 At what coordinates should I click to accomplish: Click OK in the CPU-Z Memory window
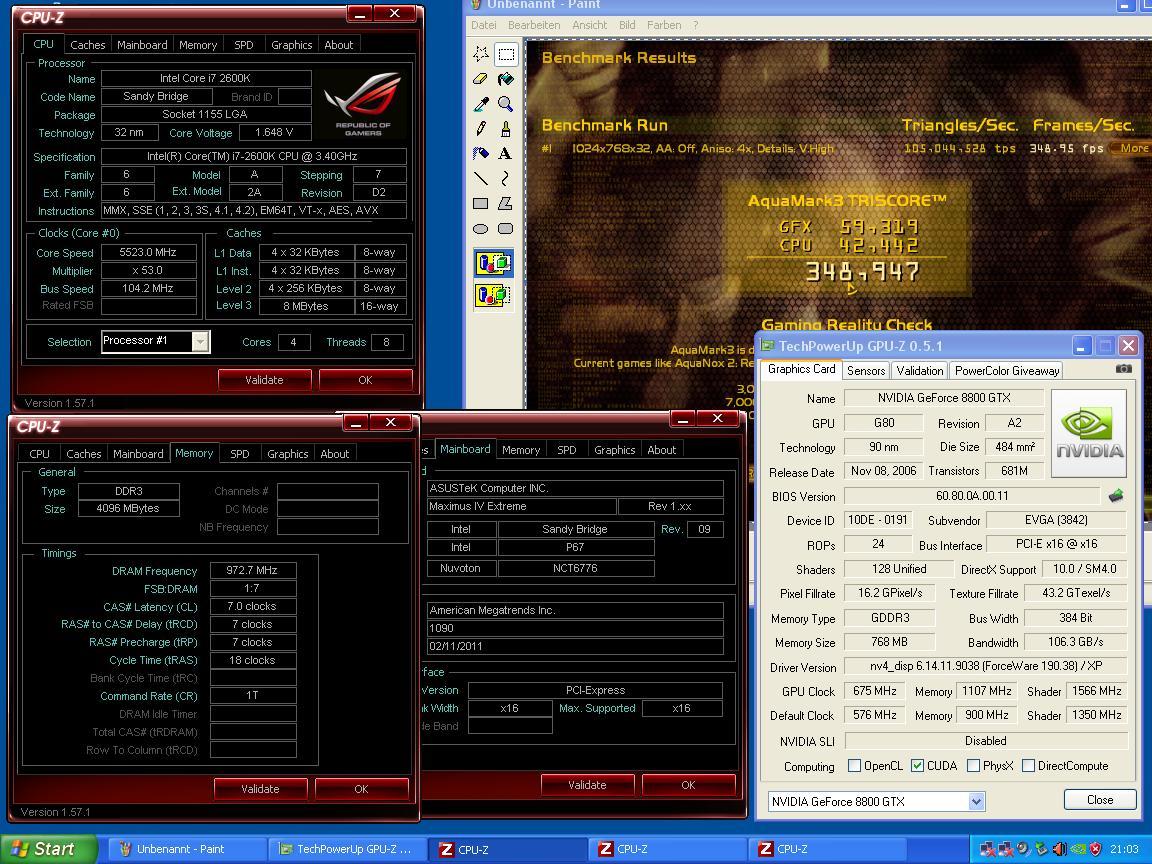click(x=361, y=788)
